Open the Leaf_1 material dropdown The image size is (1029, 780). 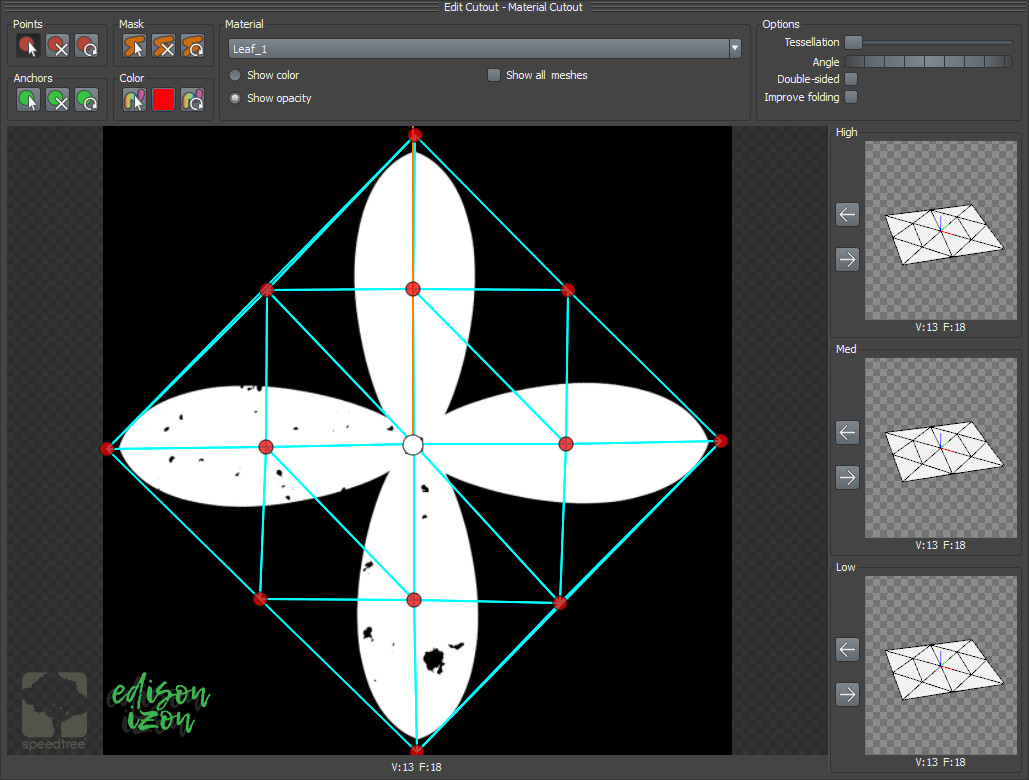735,48
